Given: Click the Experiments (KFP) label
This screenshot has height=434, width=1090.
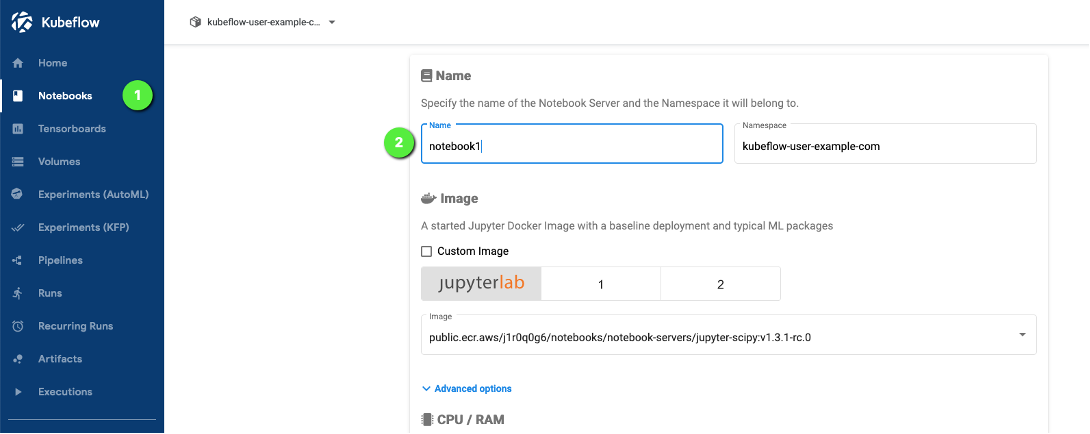Looking at the screenshot, I should [x=83, y=227].
